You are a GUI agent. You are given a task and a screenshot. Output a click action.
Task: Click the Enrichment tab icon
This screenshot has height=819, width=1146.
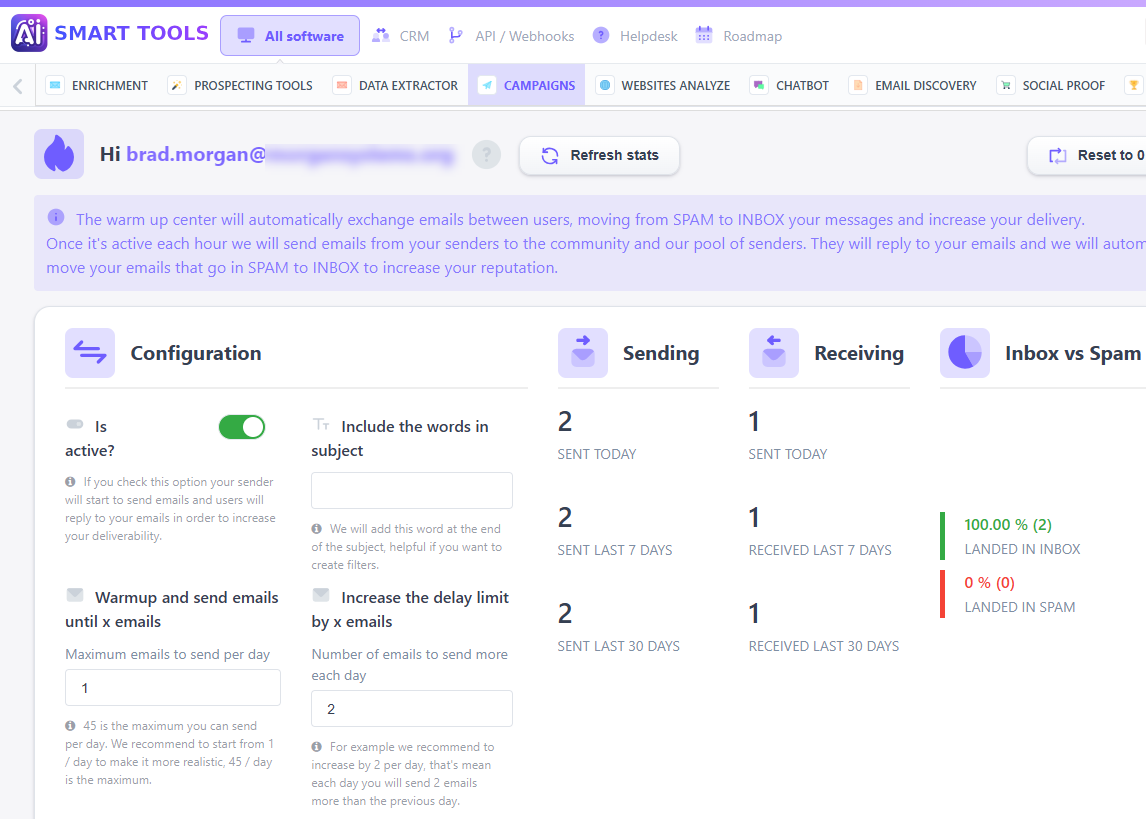click(x=55, y=85)
